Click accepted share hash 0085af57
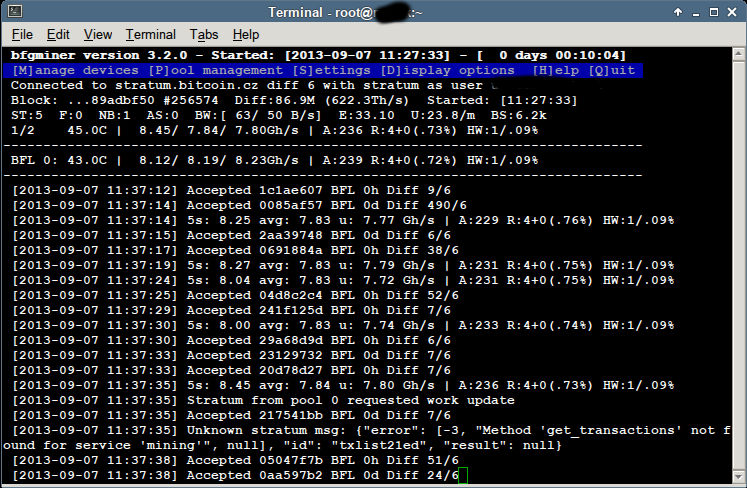The image size is (747, 488). 291,205
